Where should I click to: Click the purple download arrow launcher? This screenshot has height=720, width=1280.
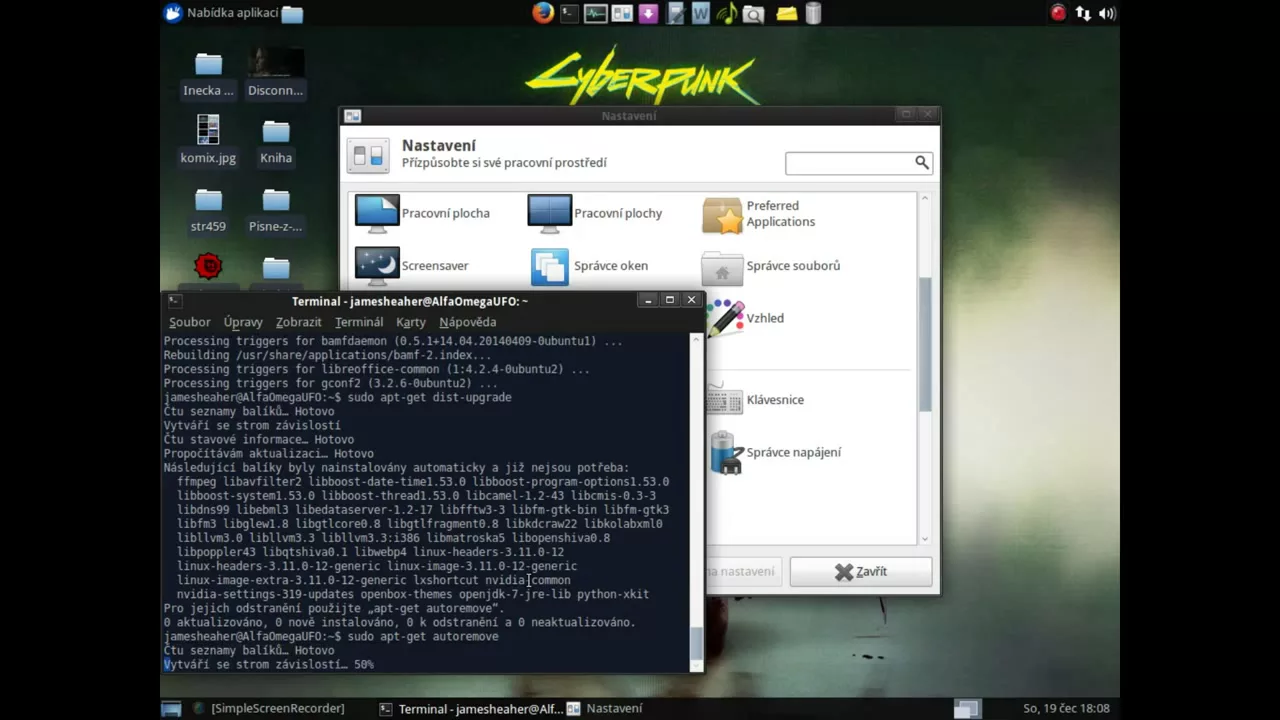click(648, 13)
